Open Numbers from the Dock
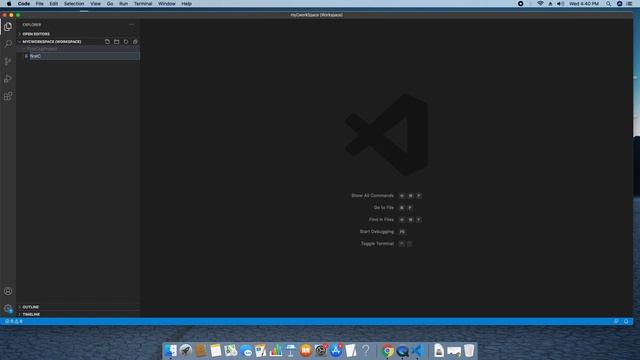 [x=276, y=351]
